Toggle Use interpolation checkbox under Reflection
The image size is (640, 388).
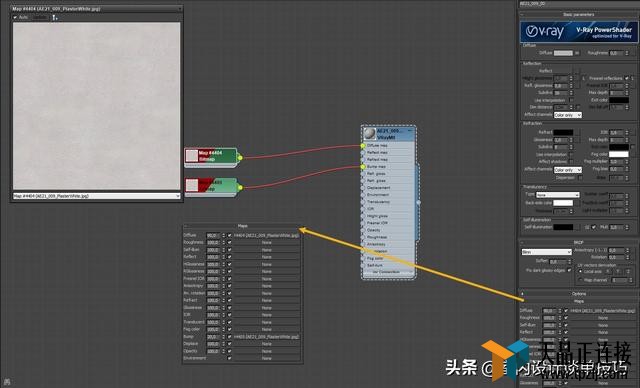click(571, 100)
